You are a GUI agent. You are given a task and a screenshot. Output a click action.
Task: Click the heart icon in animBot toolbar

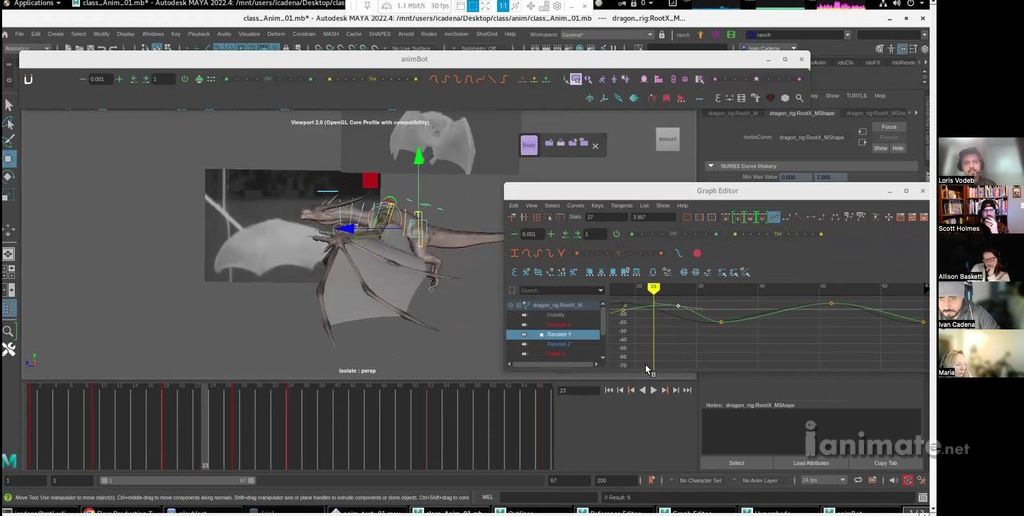771,98
